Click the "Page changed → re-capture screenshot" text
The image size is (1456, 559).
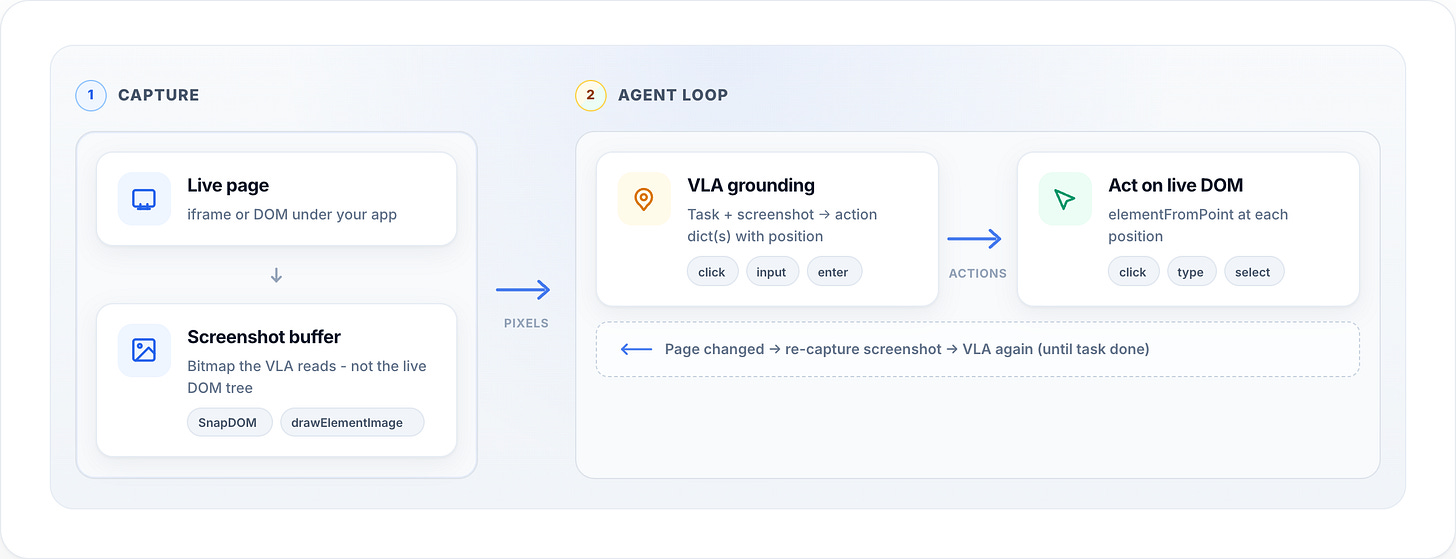(x=907, y=349)
